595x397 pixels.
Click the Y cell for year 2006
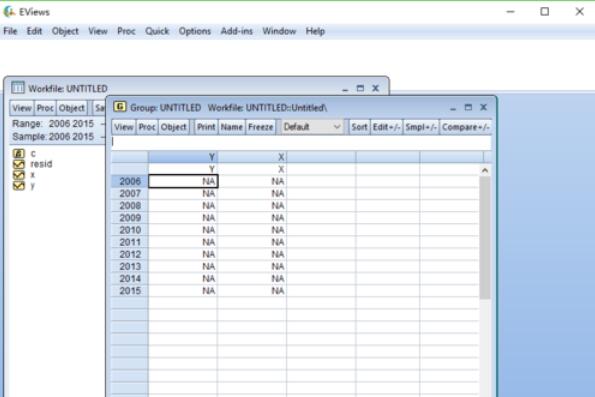pyautogui.click(x=183, y=181)
